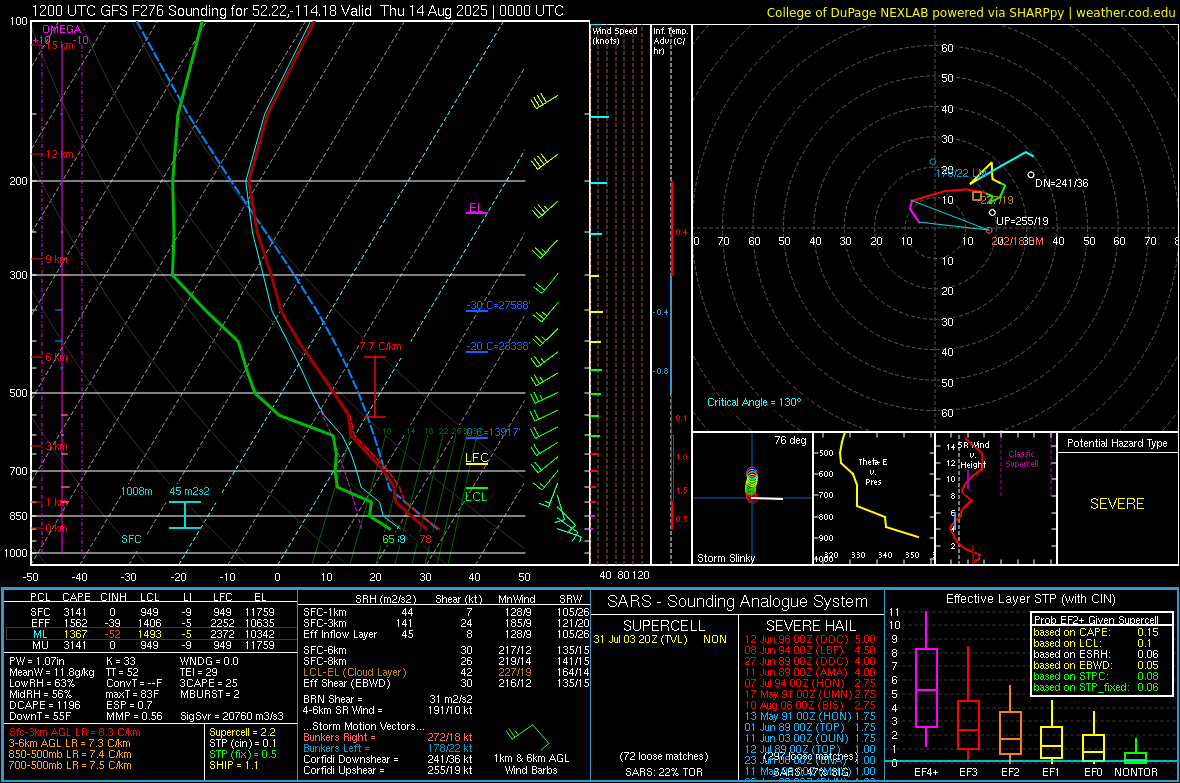
Task: Select the MU parcel row
Action: (x=151, y=644)
